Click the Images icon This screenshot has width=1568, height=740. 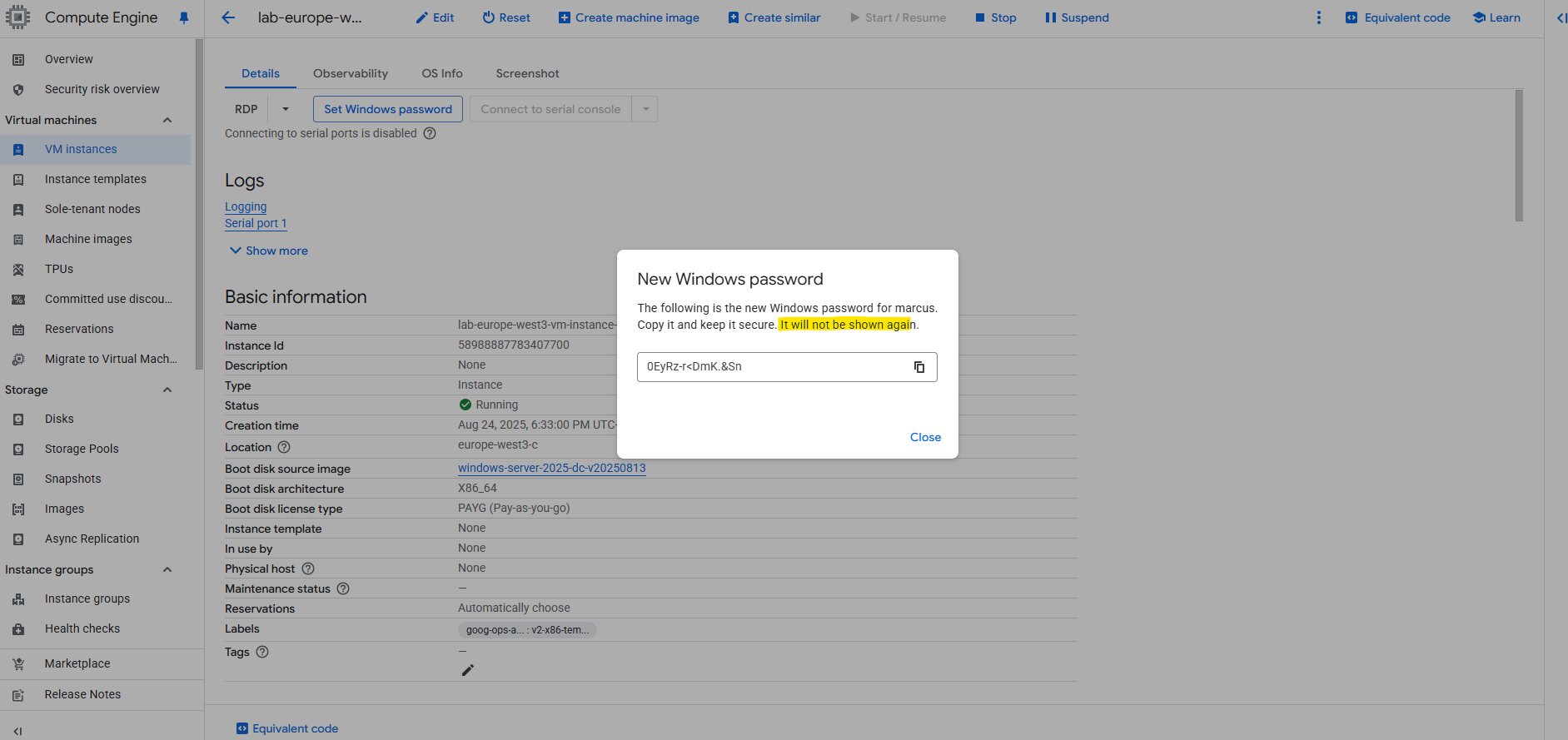[x=18, y=509]
